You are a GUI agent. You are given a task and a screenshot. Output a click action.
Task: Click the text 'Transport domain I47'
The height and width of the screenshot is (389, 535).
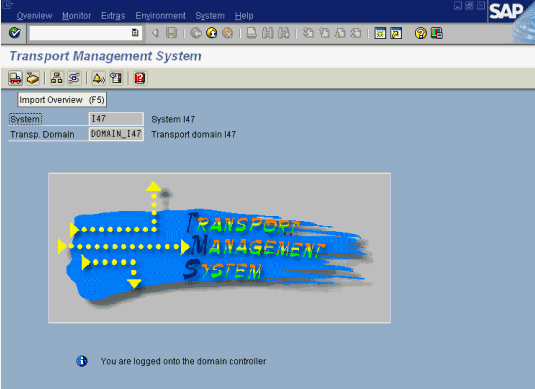coord(193,134)
